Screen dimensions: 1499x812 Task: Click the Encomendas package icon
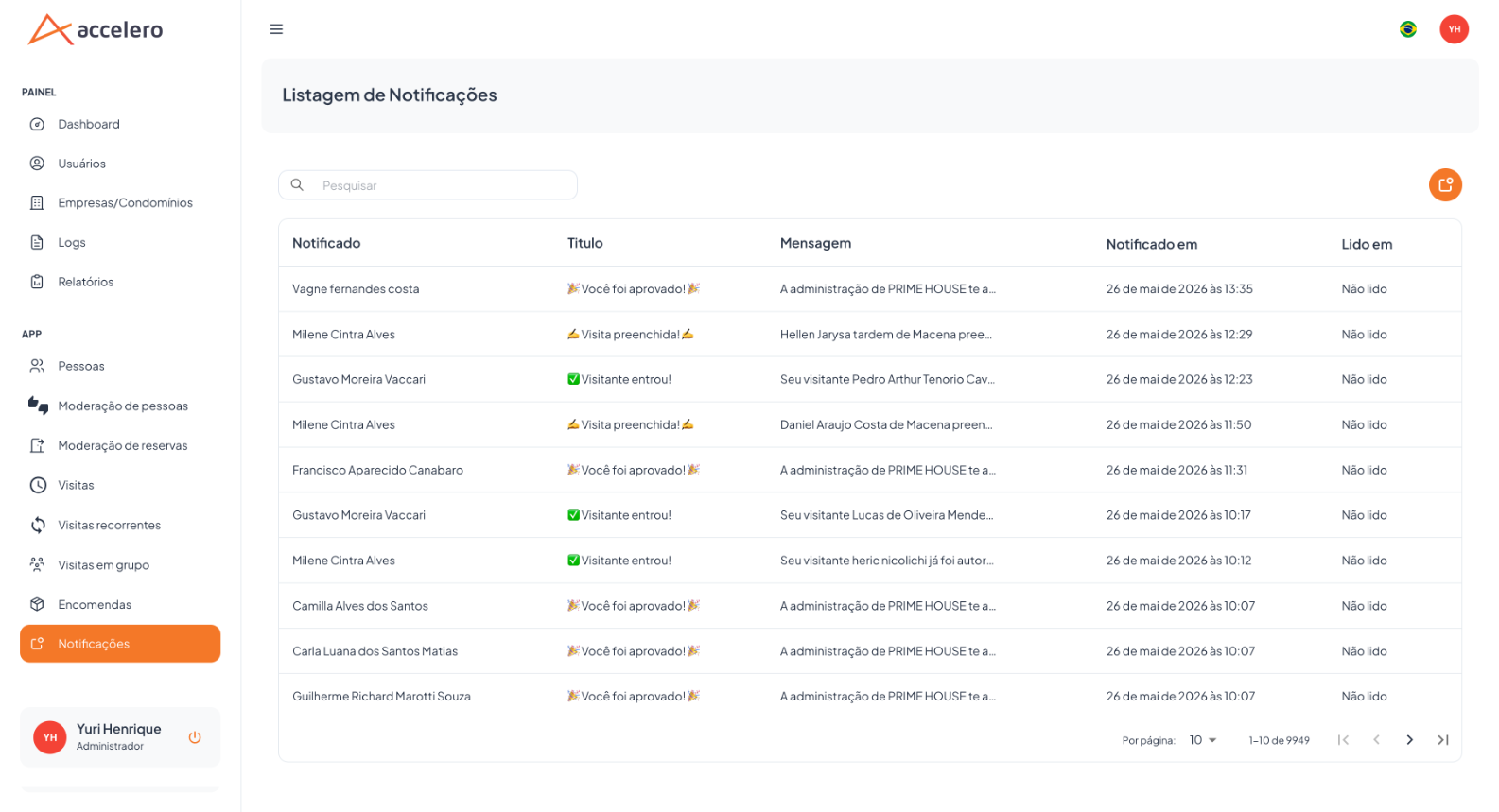tap(37, 604)
